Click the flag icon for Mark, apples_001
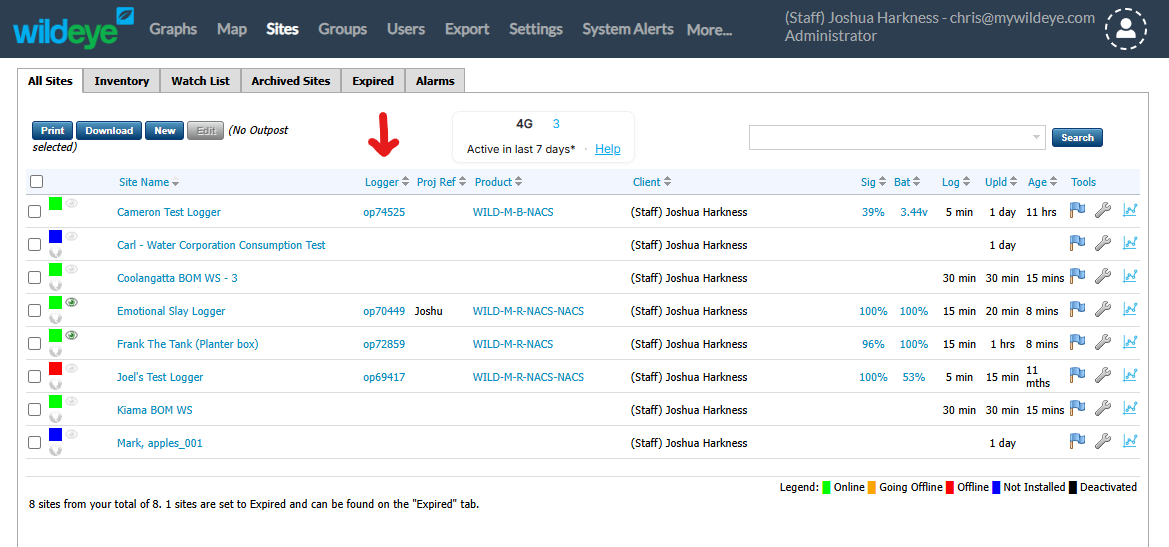The width and height of the screenshot is (1169, 547). coord(1077,442)
